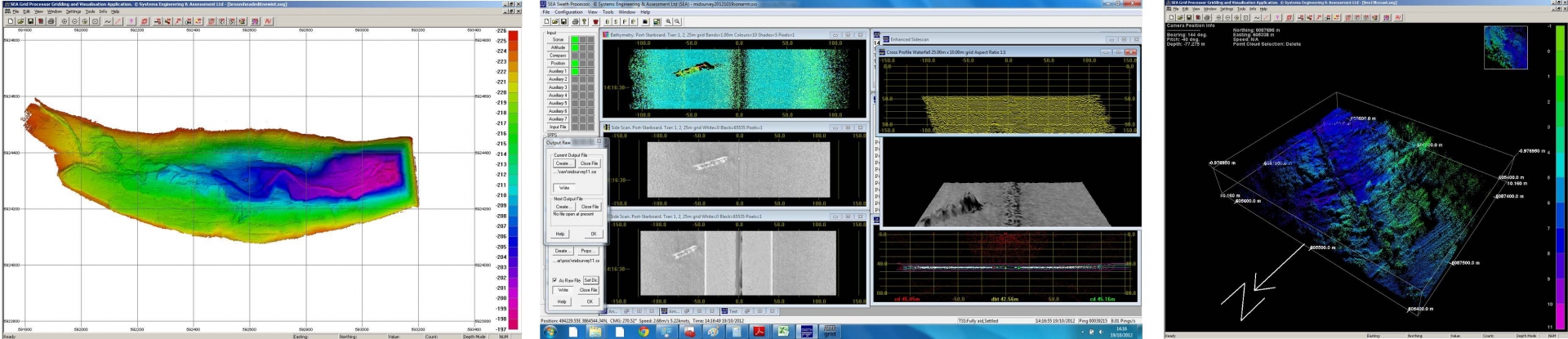Click the Print icon in Grid Processor toolbar
The width and height of the screenshot is (1568, 339).
coord(51,21)
